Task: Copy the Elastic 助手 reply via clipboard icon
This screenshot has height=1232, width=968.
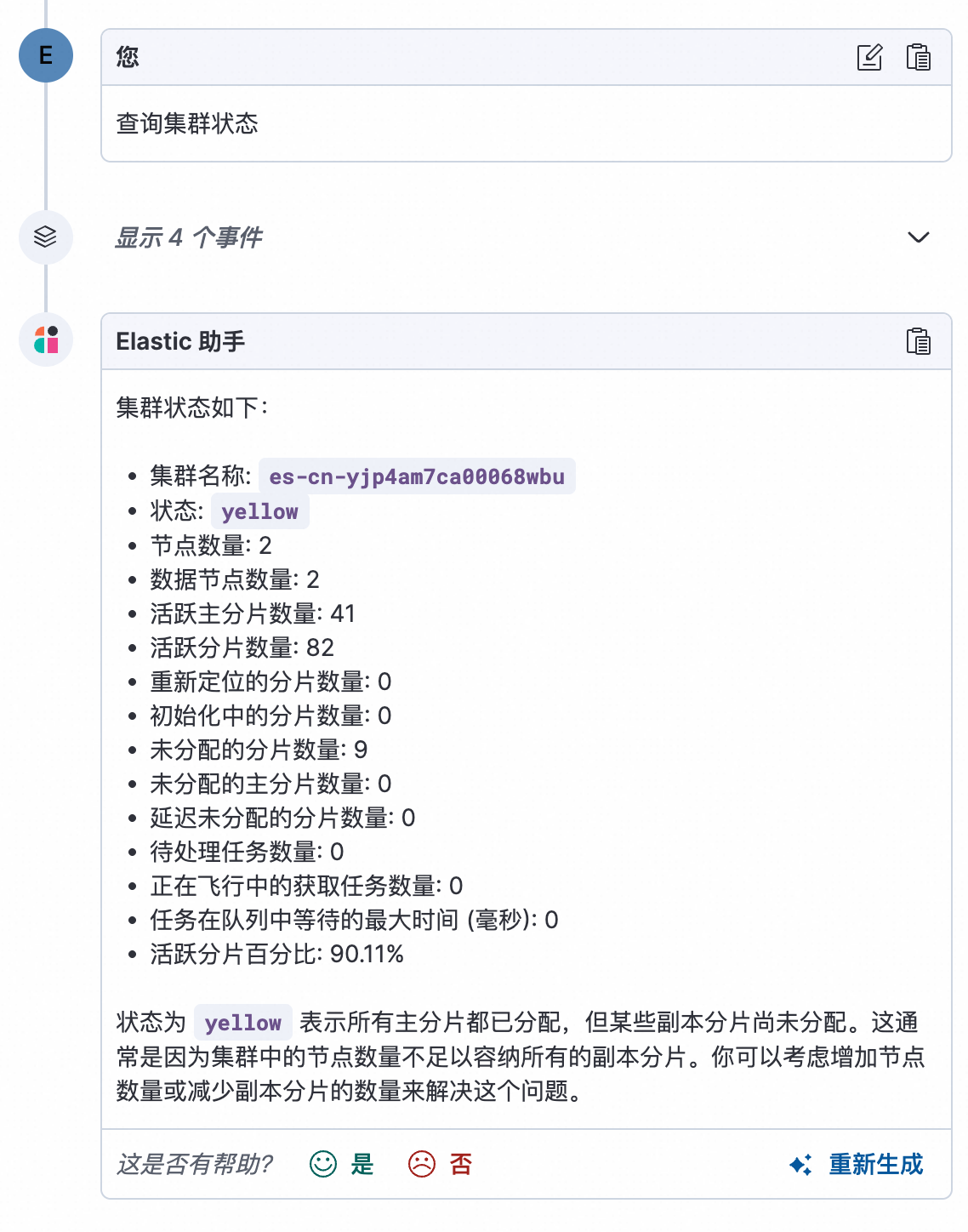Action: 919,340
